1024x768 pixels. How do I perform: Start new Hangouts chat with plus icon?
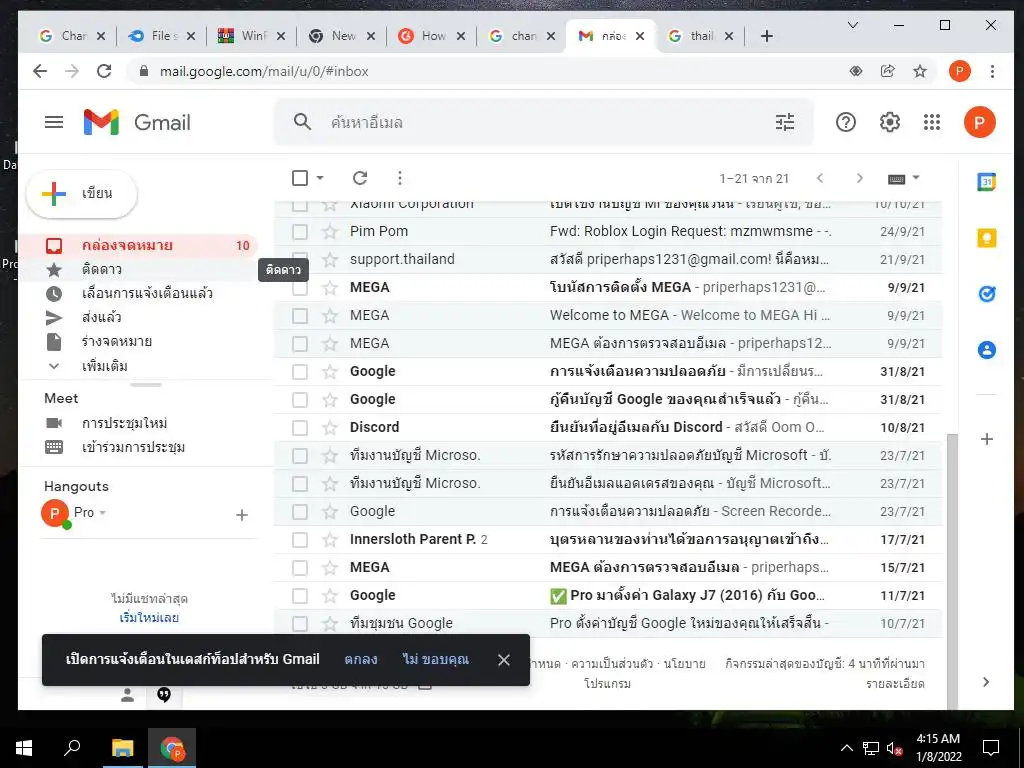pos(242,515)
